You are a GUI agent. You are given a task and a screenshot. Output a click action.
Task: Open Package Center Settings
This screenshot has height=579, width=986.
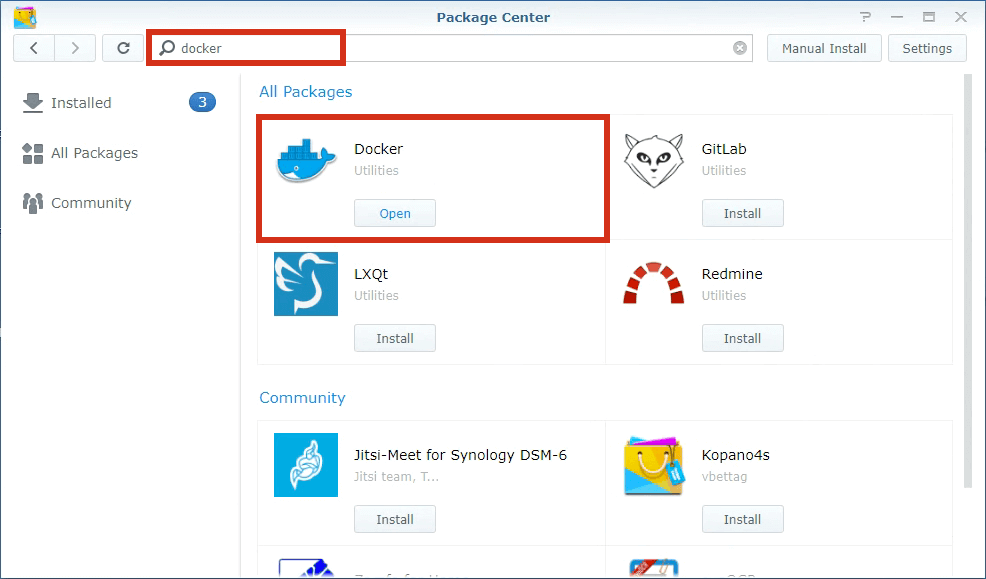click(927, 48)
